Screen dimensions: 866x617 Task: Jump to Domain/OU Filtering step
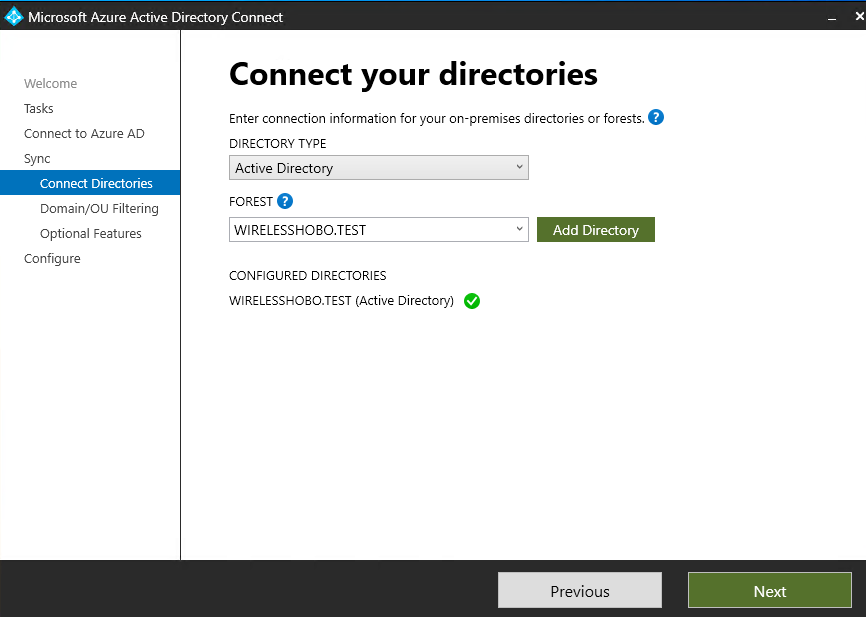tap(99, 209)
